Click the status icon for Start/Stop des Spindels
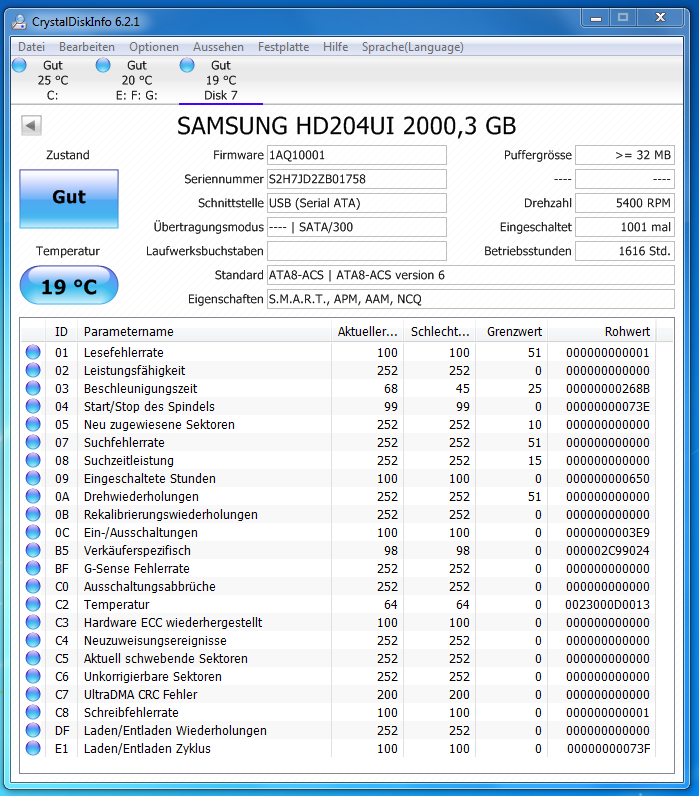Screen dimensions: 699x796 (x=33, y=406)
